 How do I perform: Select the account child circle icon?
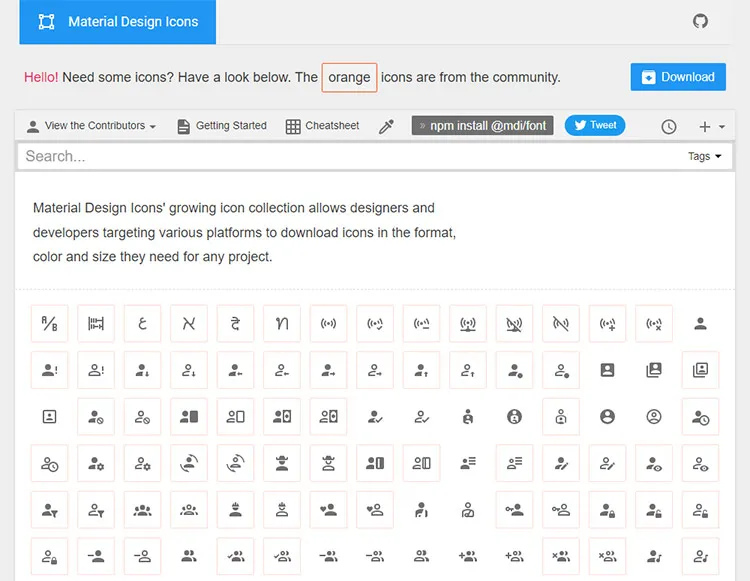pyautogui.click(x=514, y=417)
